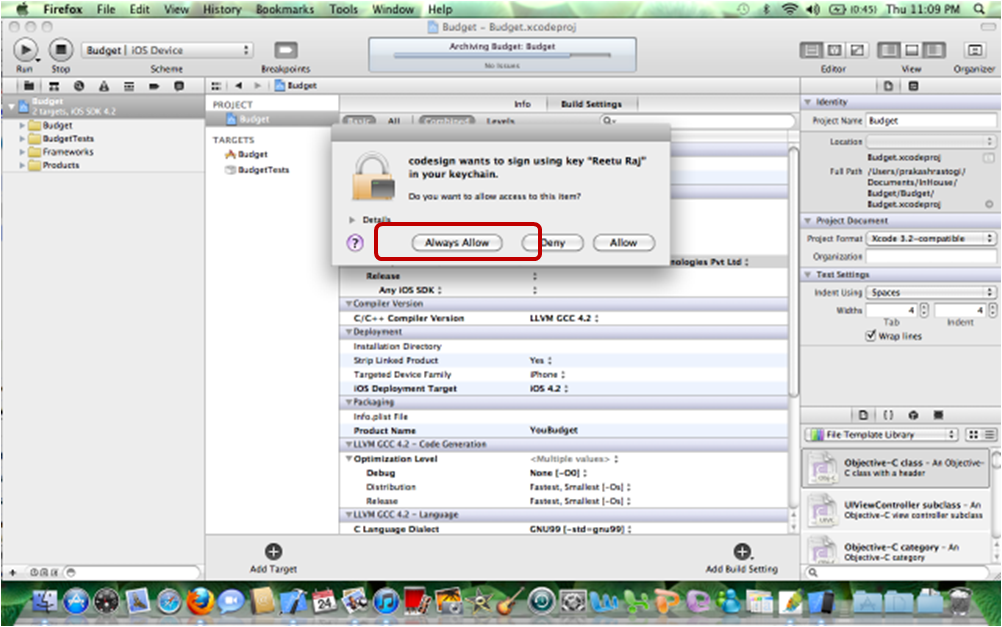The image size is (1002, 627).
Task: Toggle the Wrap lines checkbox
Action: click(x=870, y=336)
